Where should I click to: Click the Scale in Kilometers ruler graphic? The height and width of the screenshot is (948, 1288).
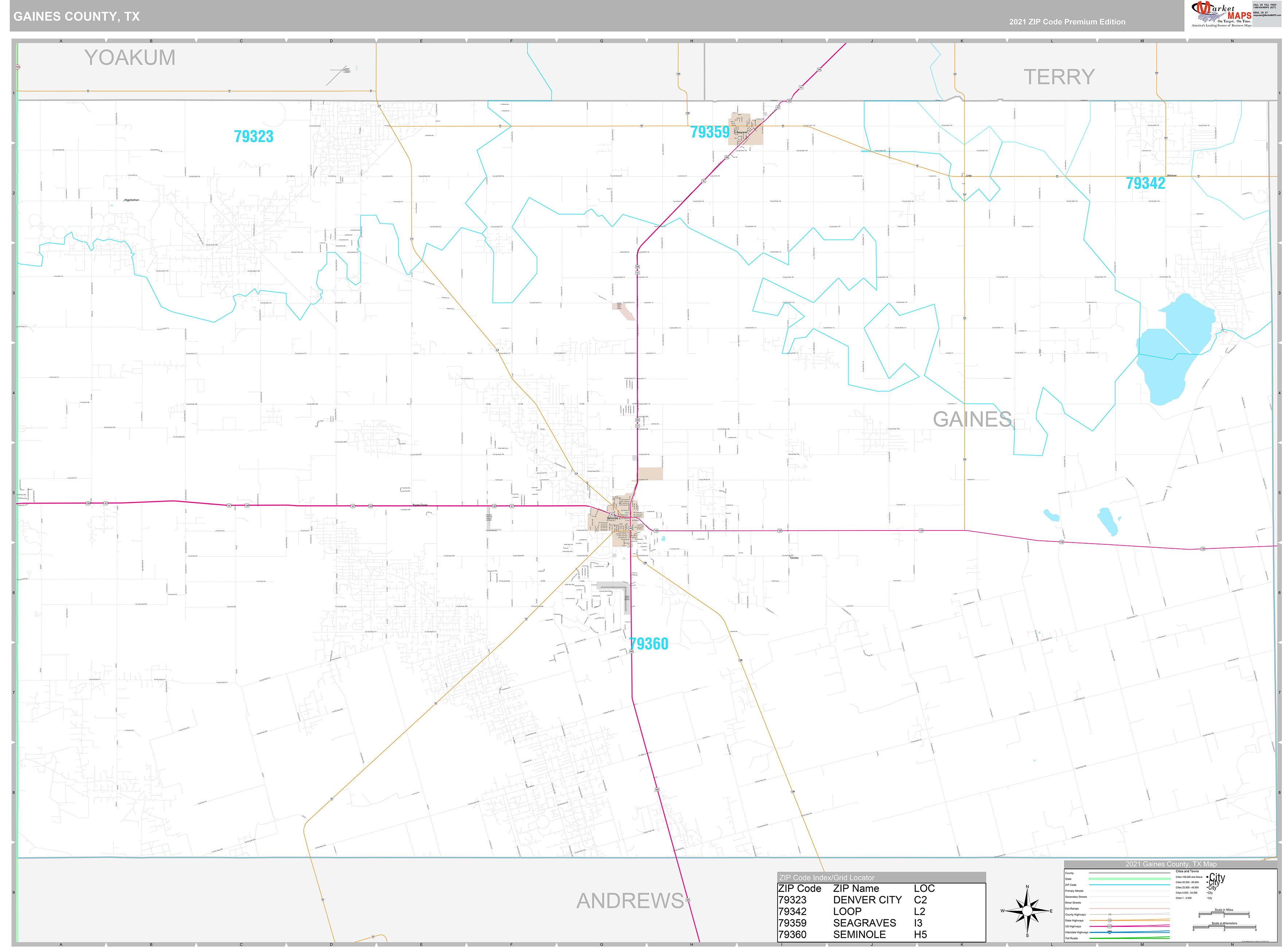1224,927
